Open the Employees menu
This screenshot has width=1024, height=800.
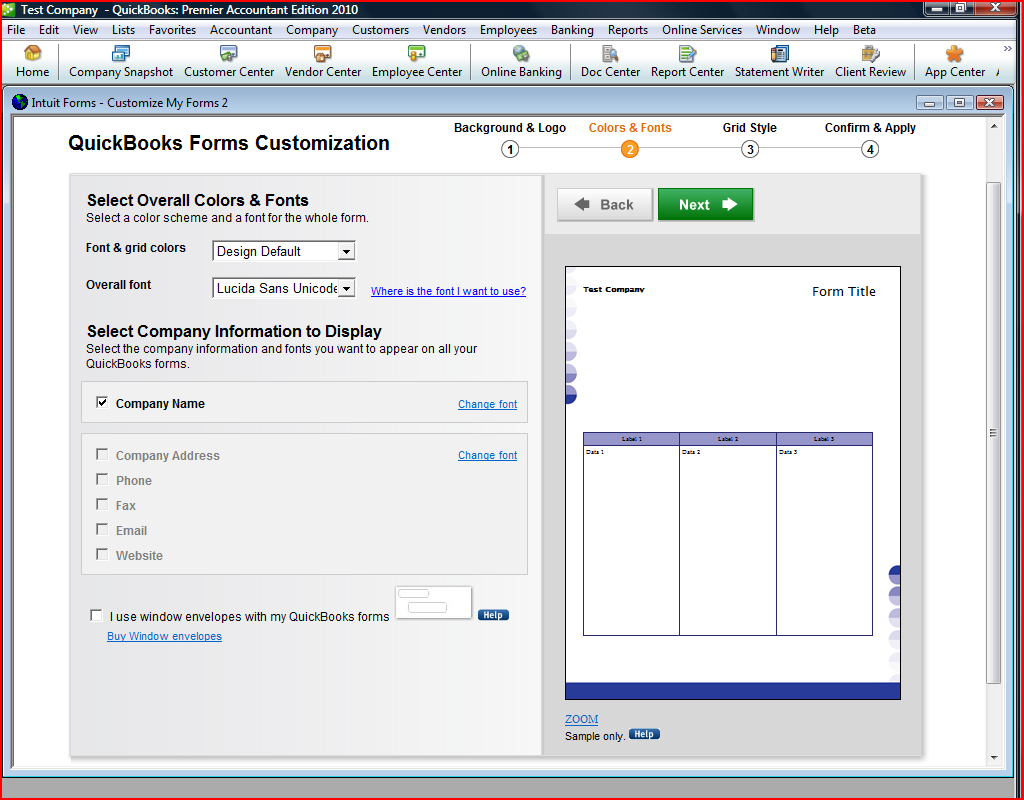508,30
